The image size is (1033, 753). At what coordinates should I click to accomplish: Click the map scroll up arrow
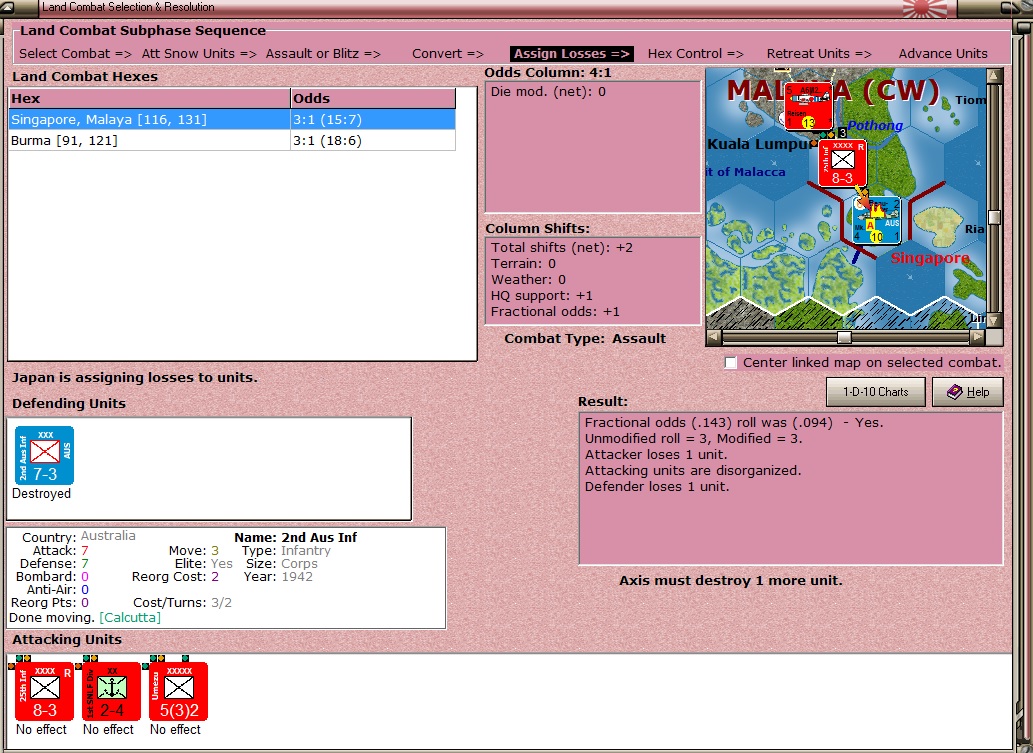tap(994, 75)
